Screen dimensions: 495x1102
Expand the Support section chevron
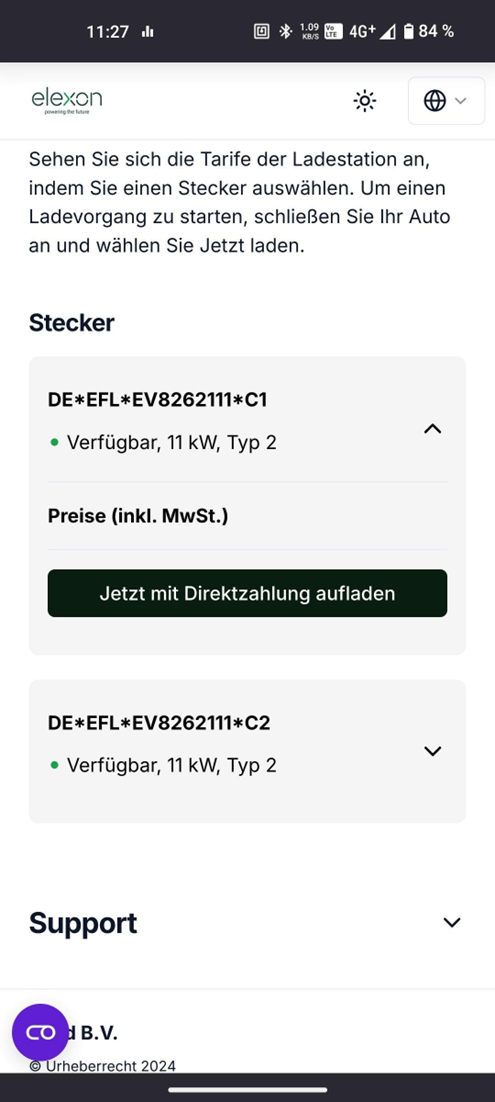click(452, 923)
